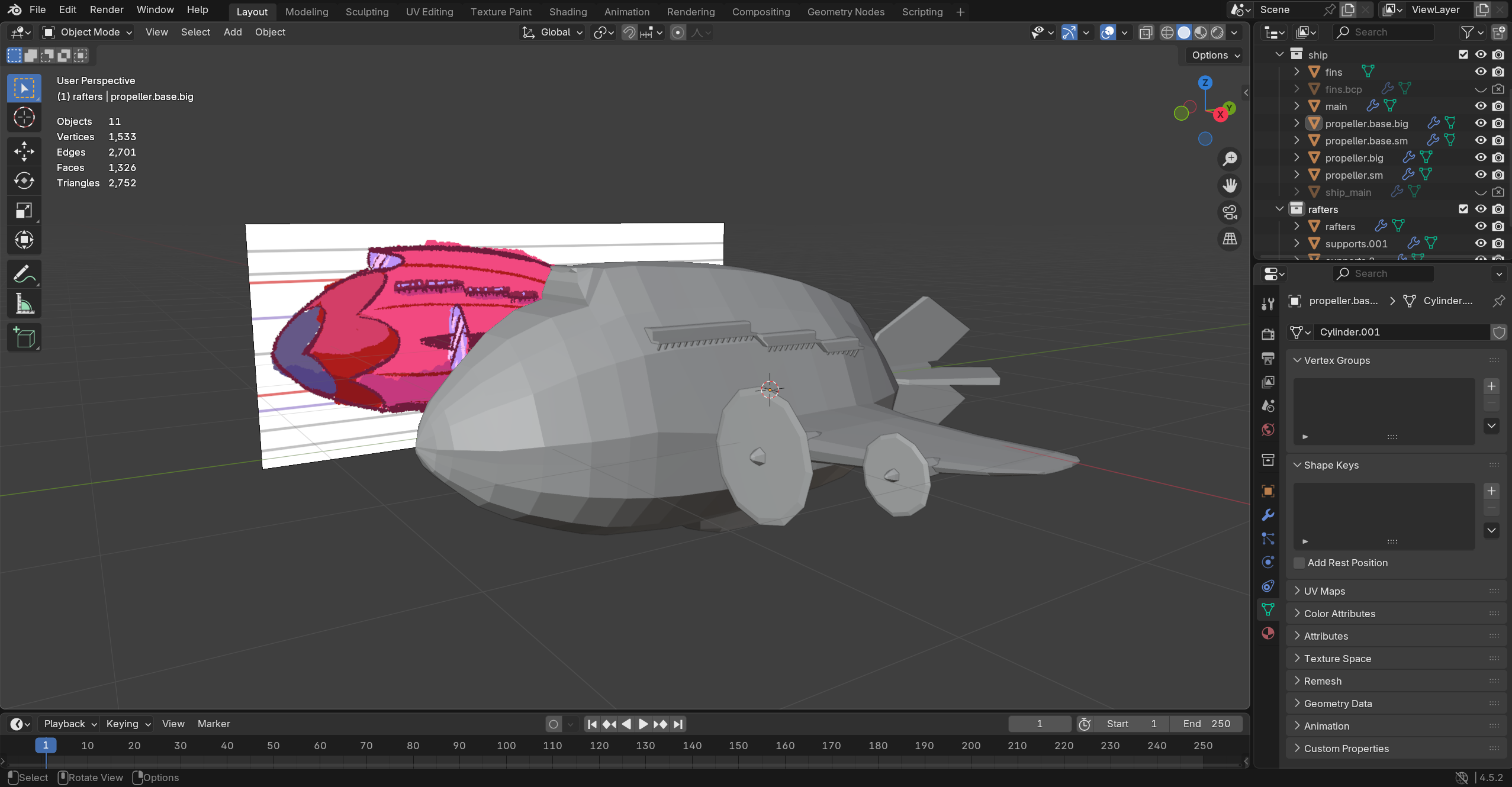Expand the UV Maps panel
This screenshot has height=787, width=1512.
1396,591
